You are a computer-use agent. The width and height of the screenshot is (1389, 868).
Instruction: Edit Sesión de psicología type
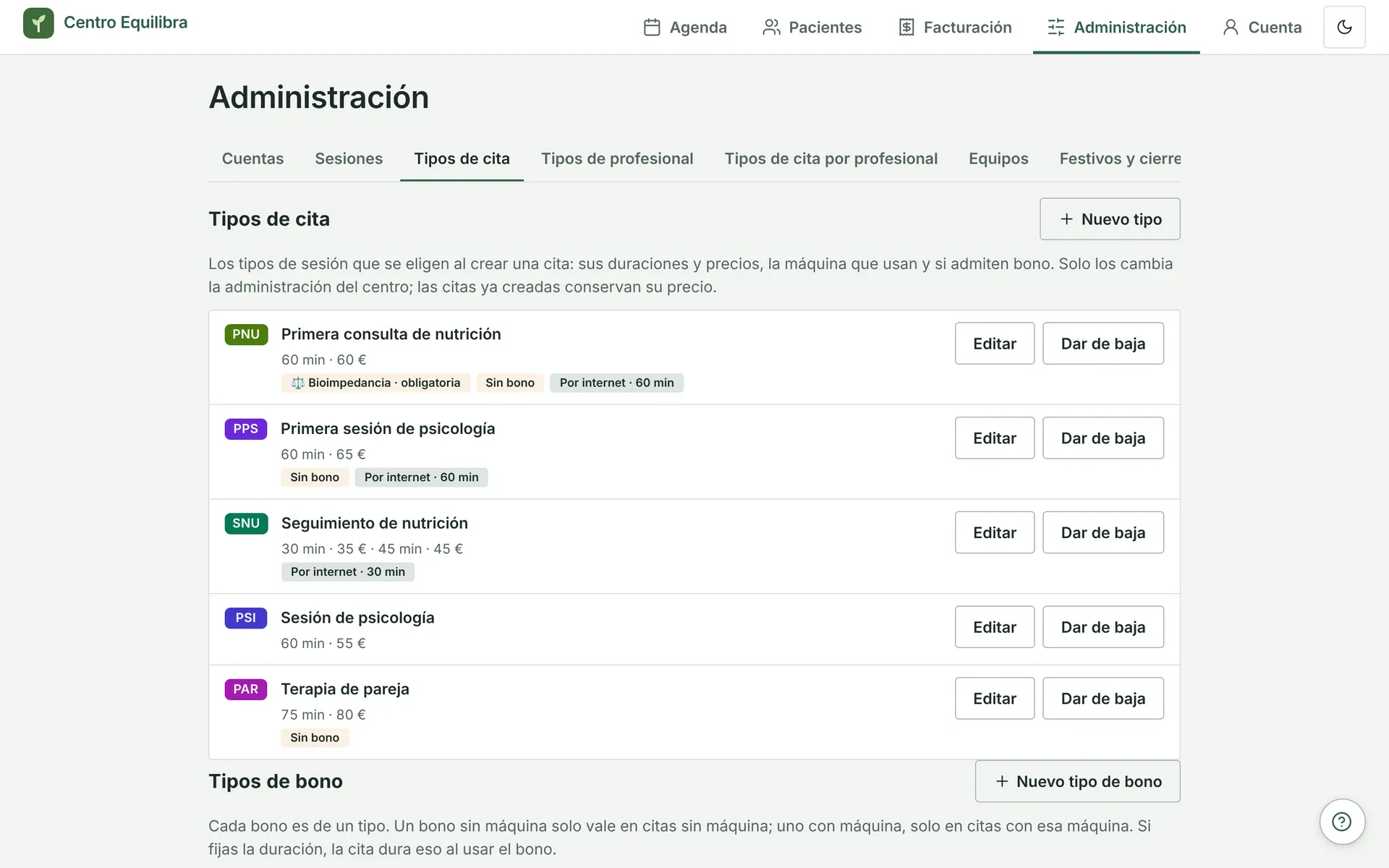pos(994,627)
